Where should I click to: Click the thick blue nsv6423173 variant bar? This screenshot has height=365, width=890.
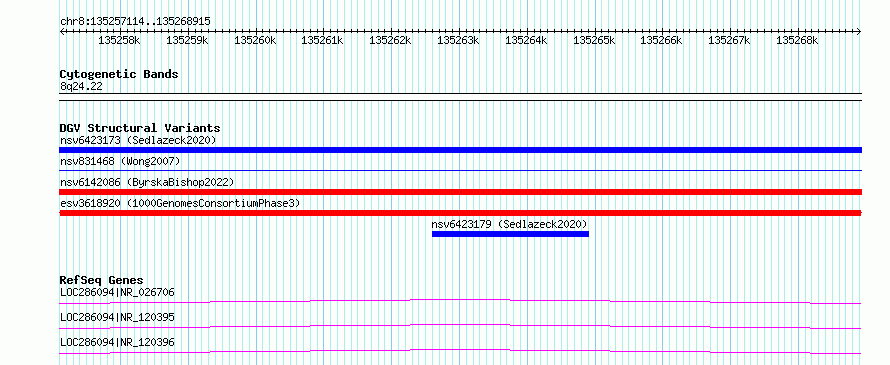460,150
